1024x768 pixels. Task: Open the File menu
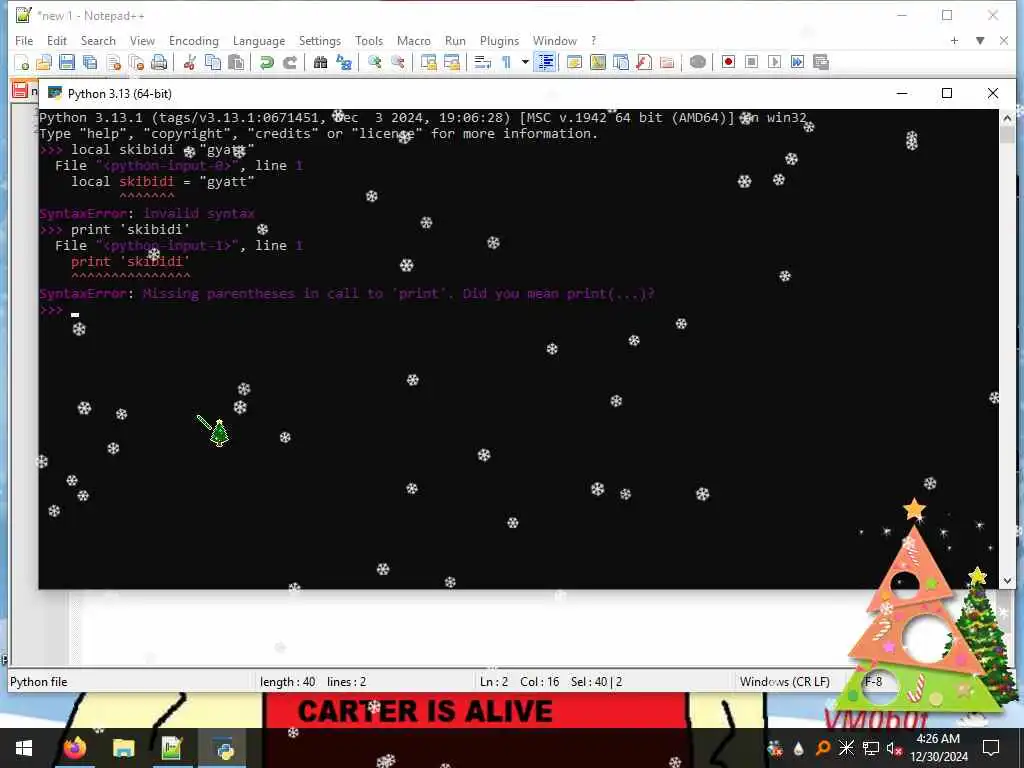point(24,40)
